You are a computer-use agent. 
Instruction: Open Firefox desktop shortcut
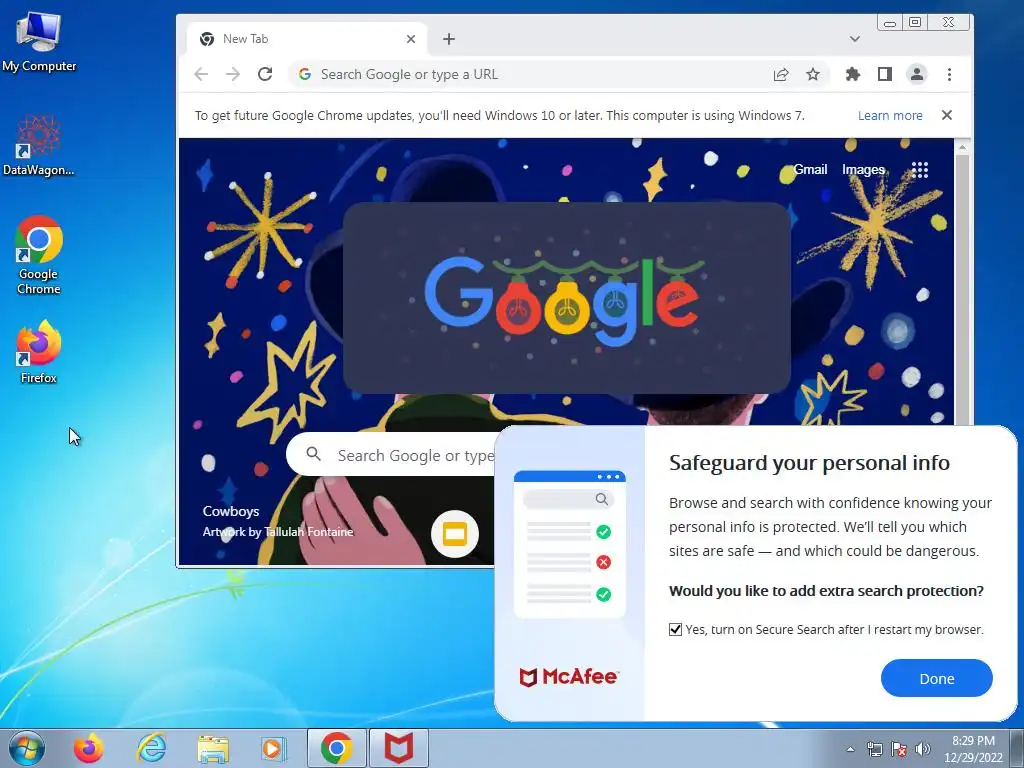pos(39,352)
